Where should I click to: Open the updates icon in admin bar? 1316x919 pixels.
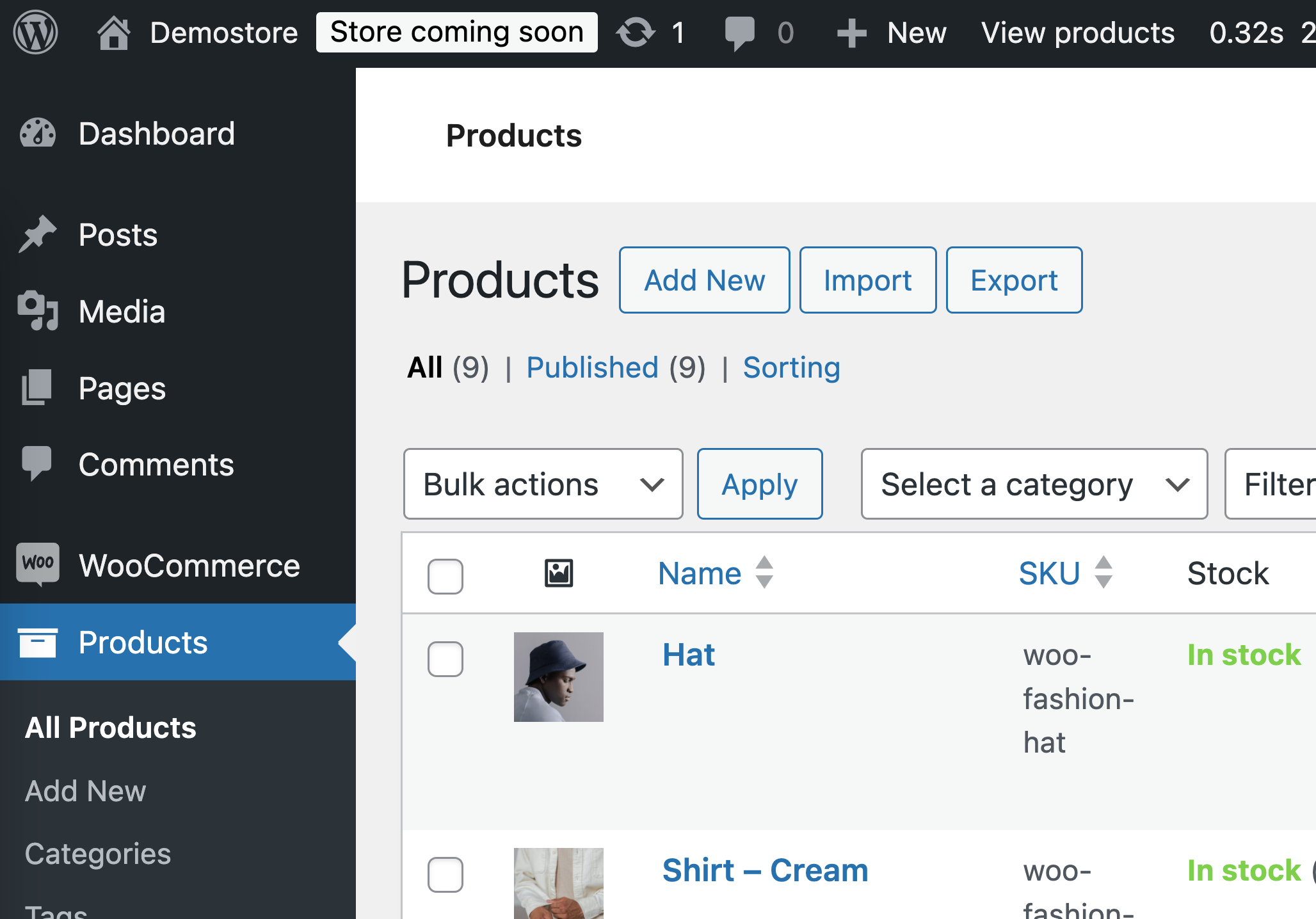pos(635,33)
